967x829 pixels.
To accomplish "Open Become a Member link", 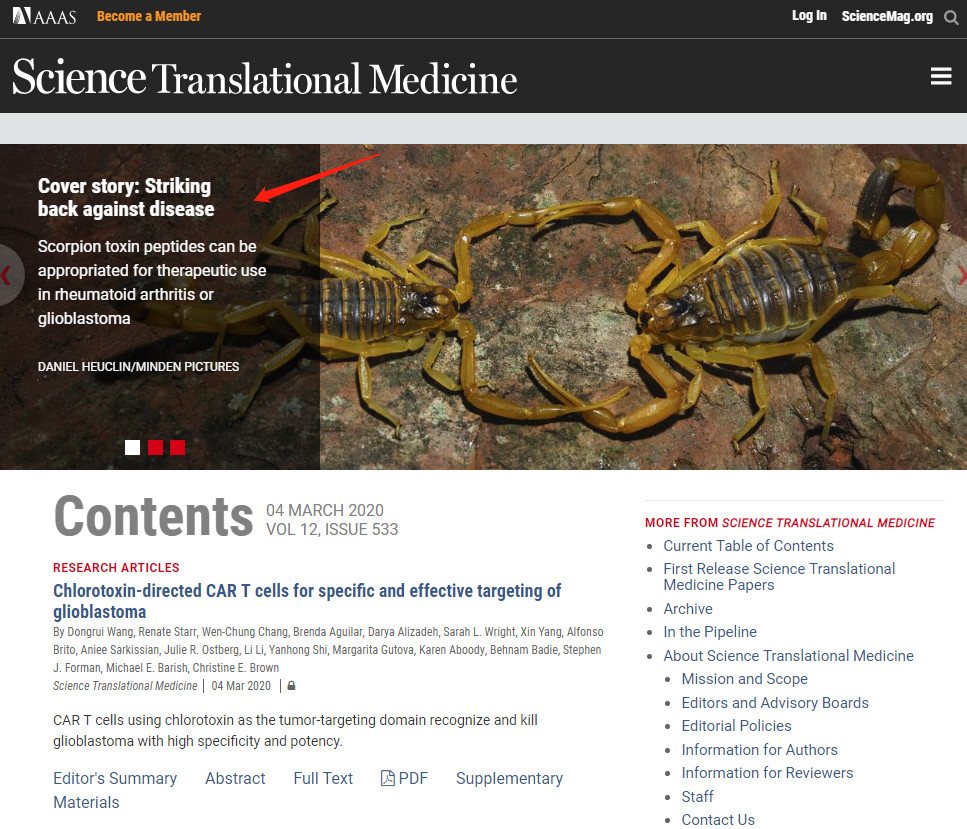I will click(149, 16).
